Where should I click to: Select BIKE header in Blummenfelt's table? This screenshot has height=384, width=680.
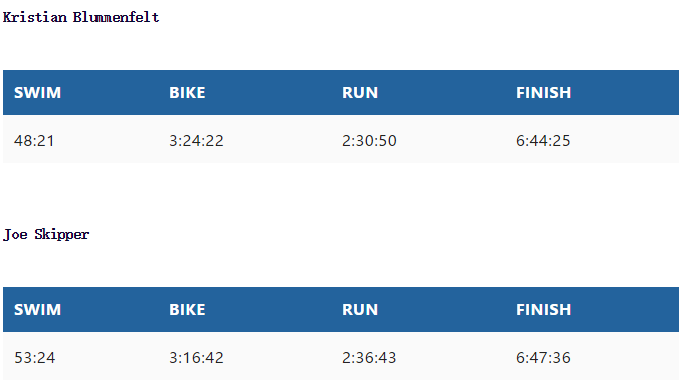pyautogui.click(x=187, y=92)
